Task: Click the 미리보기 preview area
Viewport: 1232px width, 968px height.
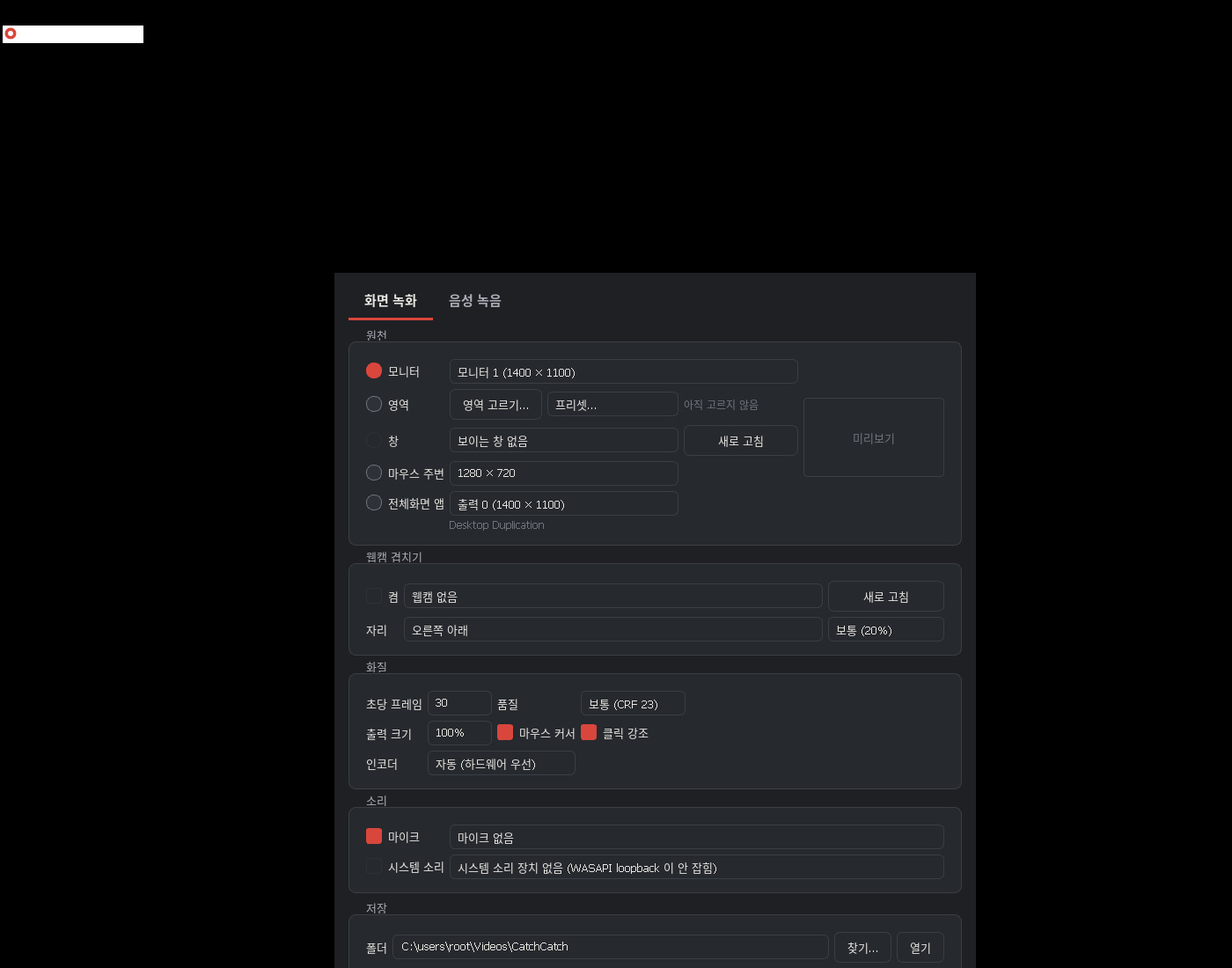Action: click(874, 437)
